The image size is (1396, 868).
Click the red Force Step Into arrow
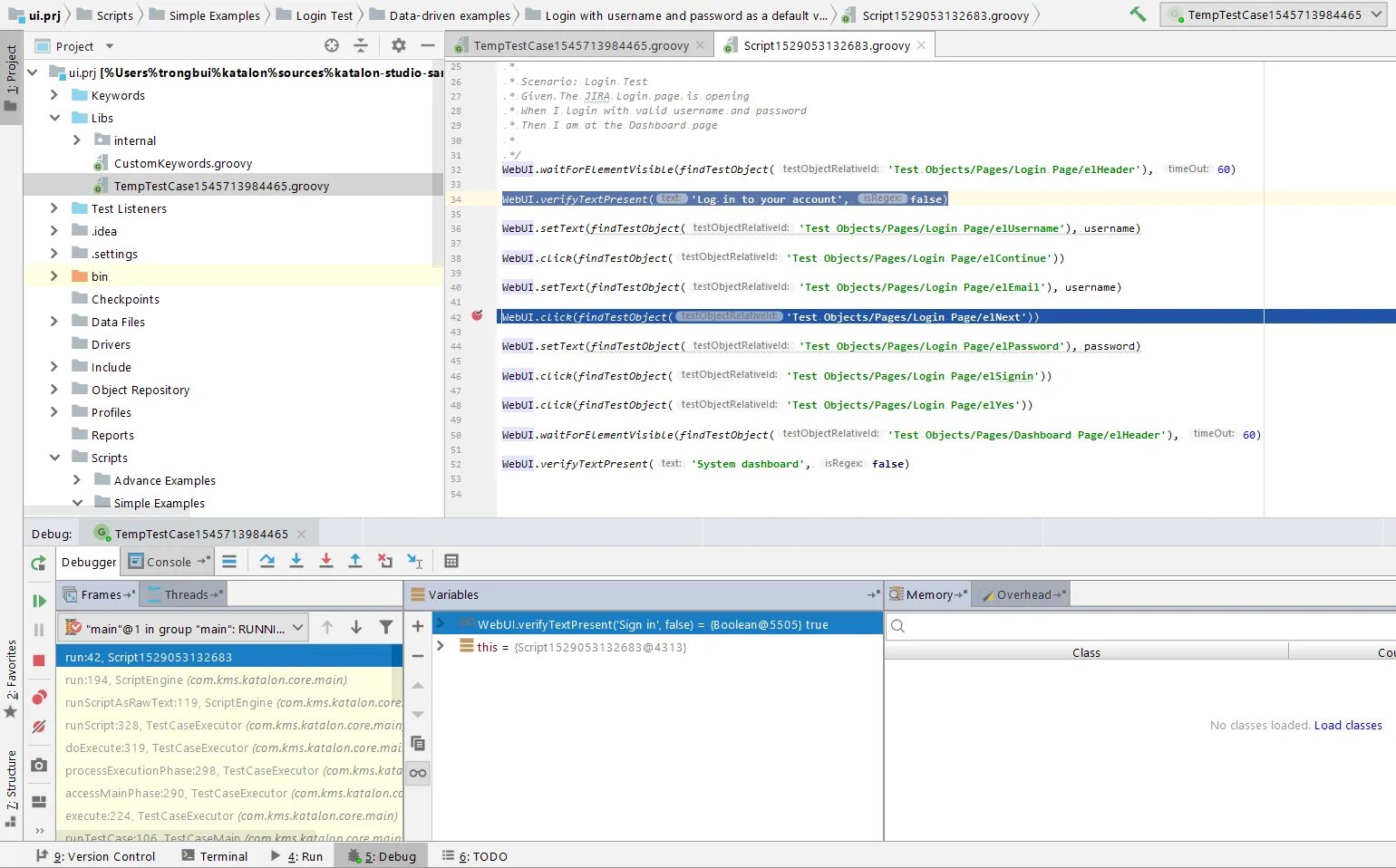[326, 562]
